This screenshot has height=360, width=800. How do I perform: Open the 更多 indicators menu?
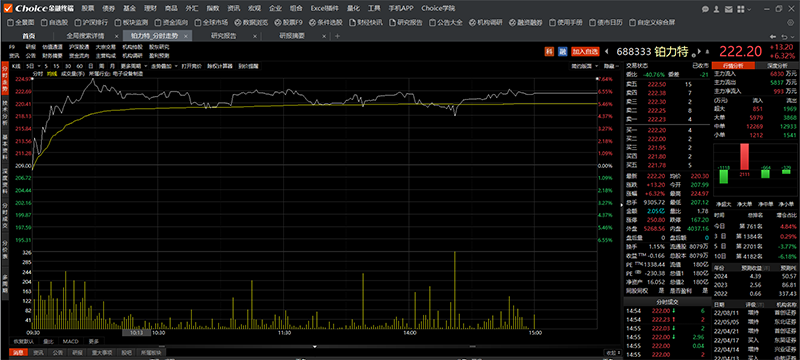click(93, 341)
